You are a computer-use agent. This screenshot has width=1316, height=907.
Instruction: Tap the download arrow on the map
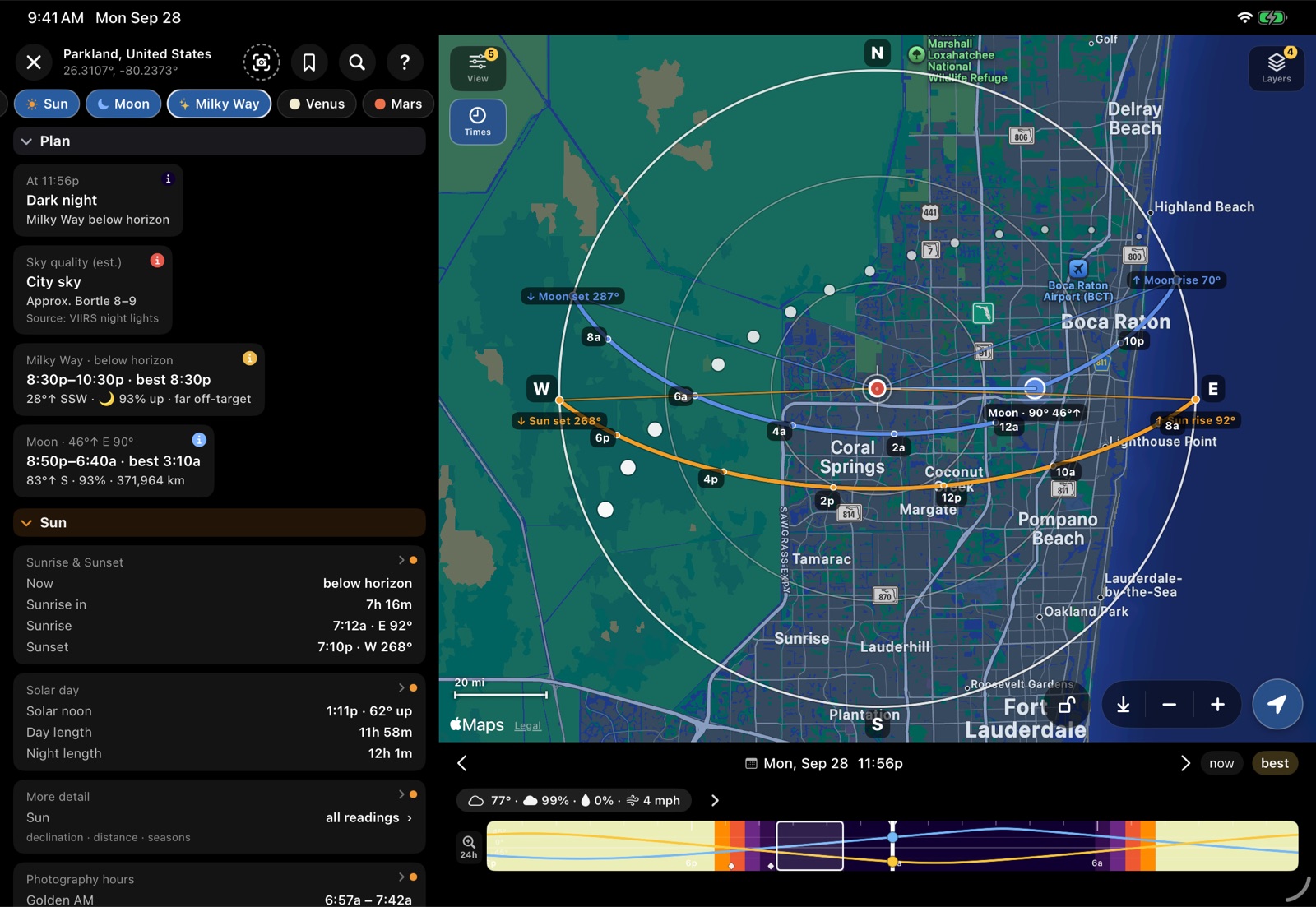(1124, 705)
